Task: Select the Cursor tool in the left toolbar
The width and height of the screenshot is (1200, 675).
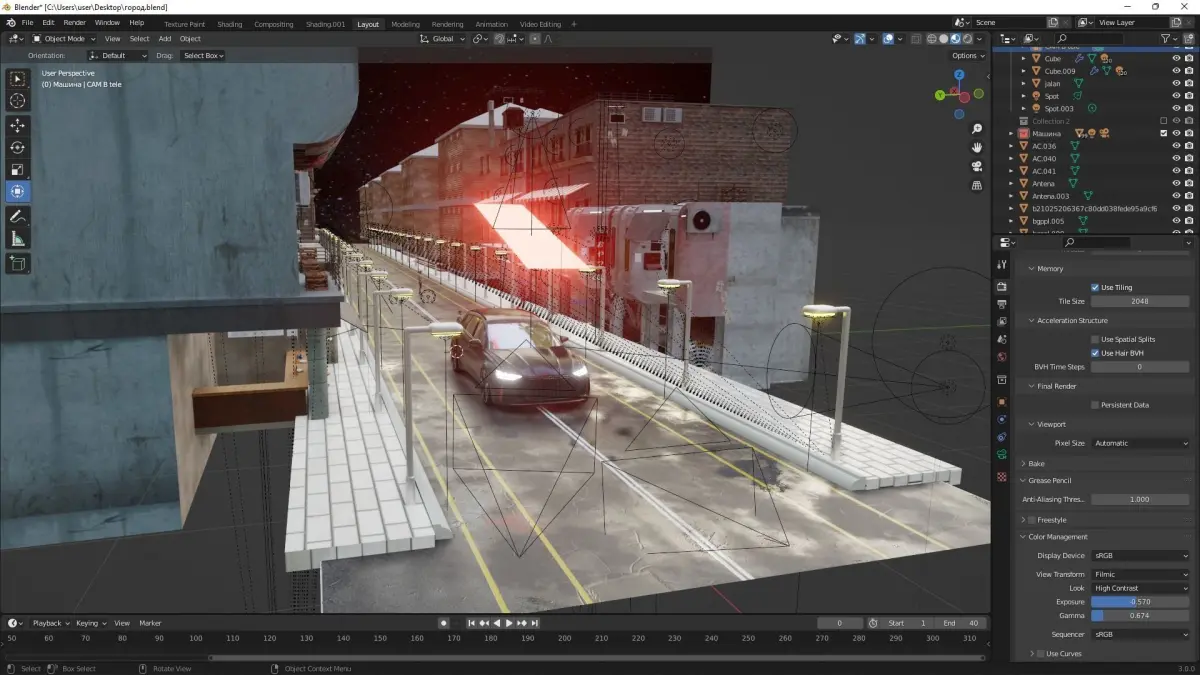Action: pos(18,101)
